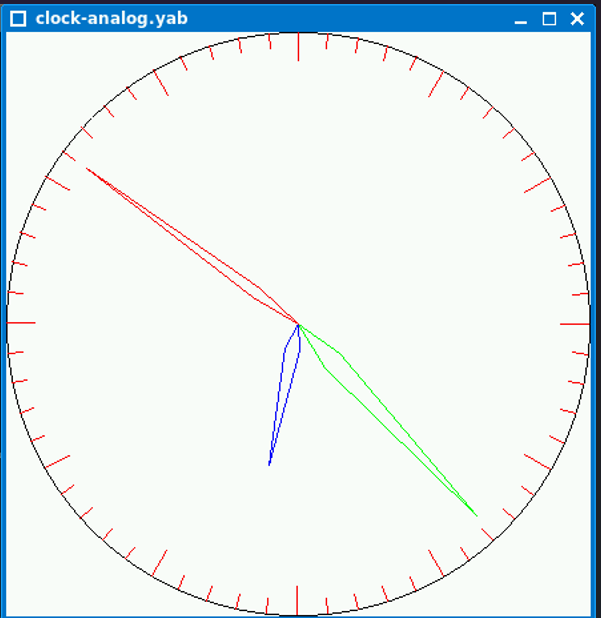Click the window menu icon in title bar
Screen dimensions: 601x618
[x=17, y=18]
